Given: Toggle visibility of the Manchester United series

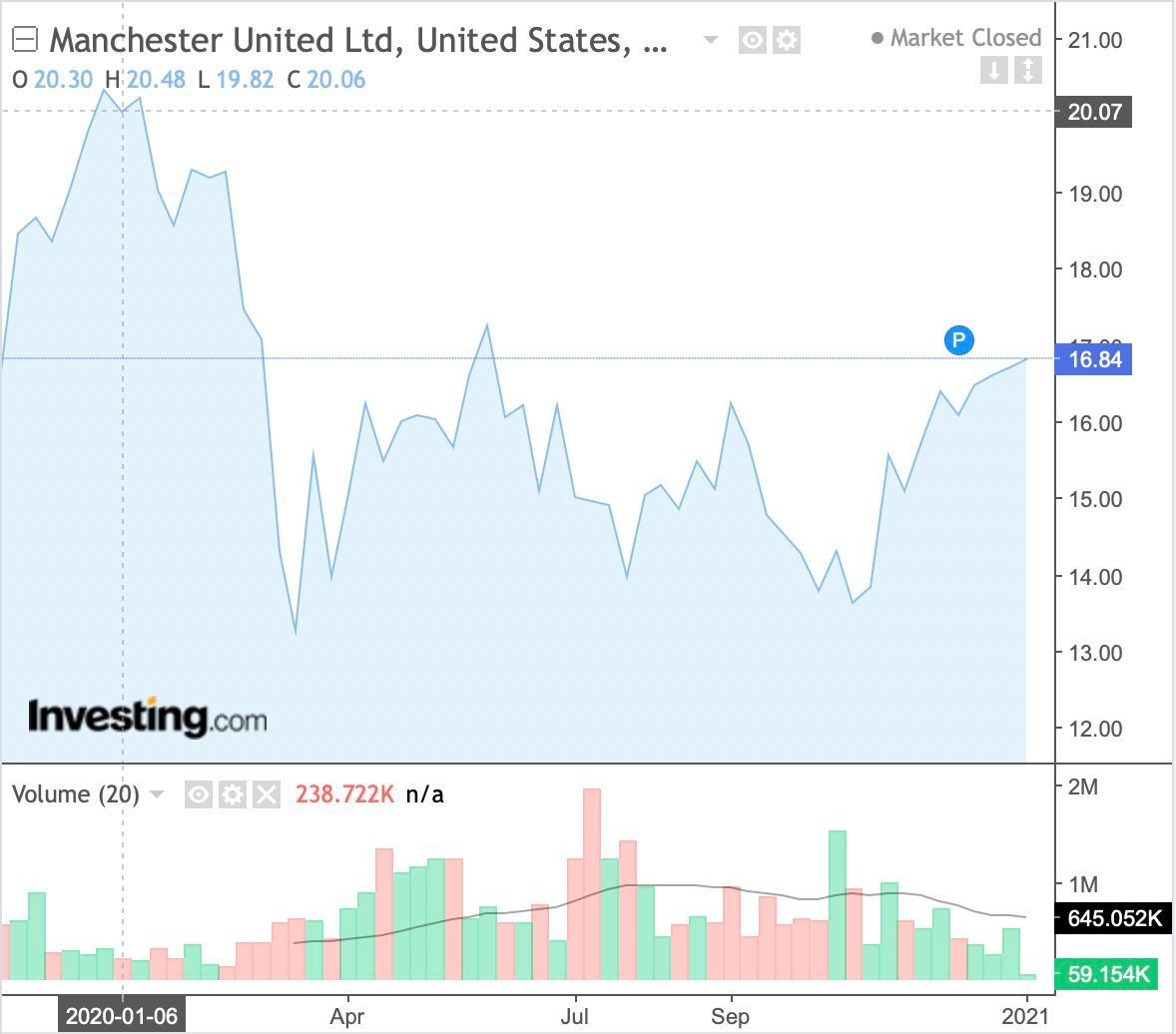Looking at the screenshot, I should pyautogui.click(x=753, y=40).
